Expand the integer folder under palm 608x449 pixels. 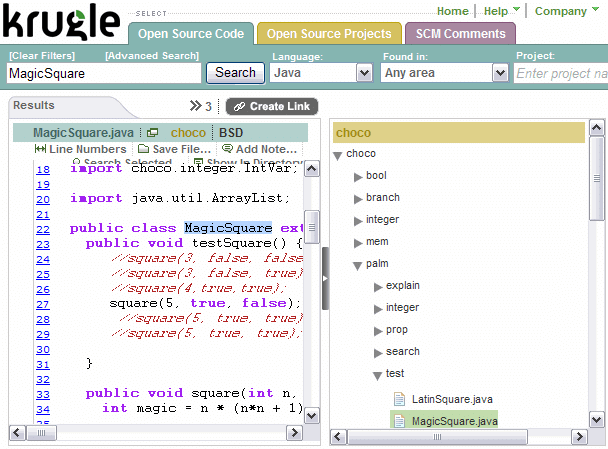coord(378,309)
